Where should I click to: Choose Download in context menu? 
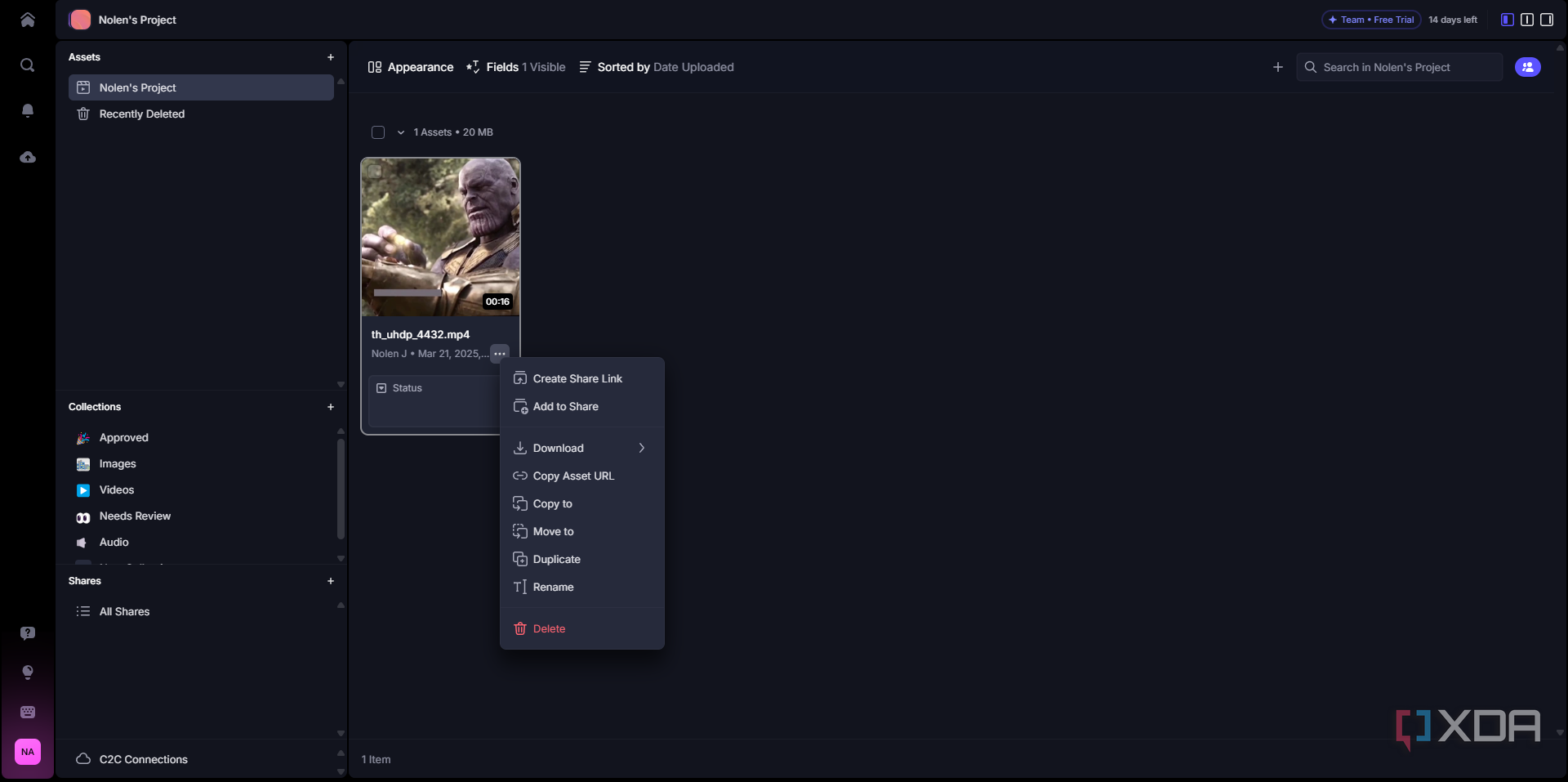(582, 448)
